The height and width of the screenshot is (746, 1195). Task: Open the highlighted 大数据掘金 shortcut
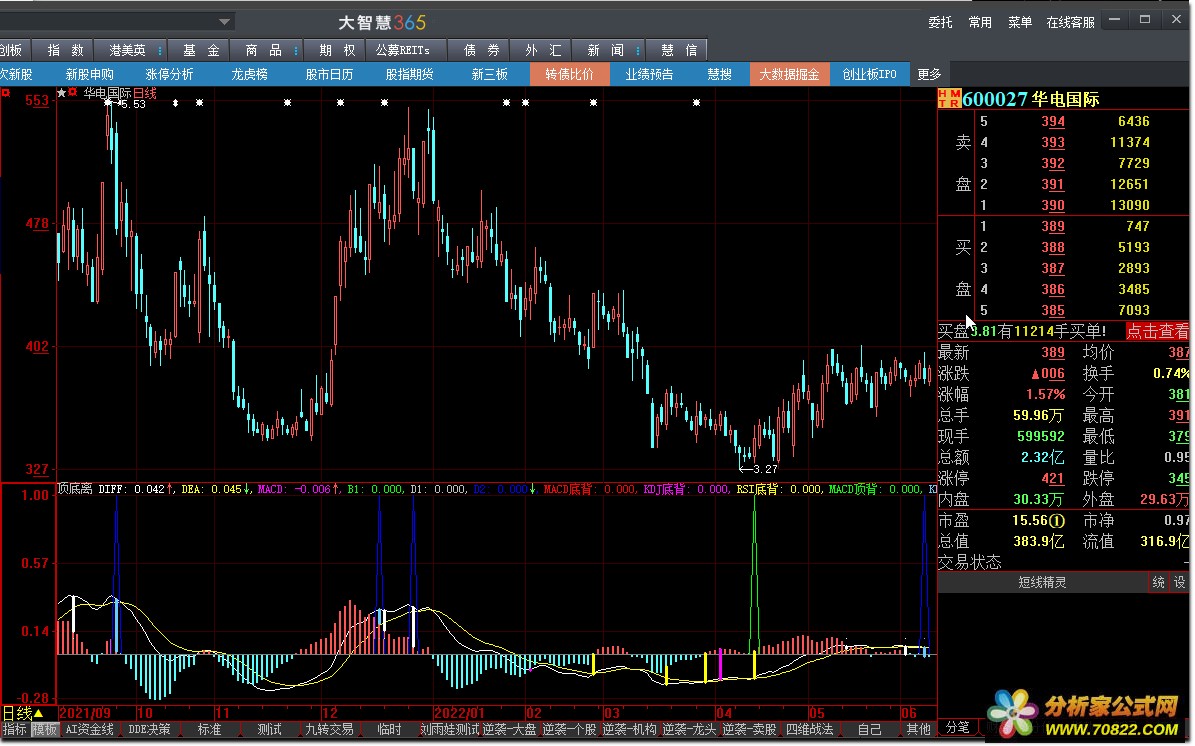pos(789,74)
